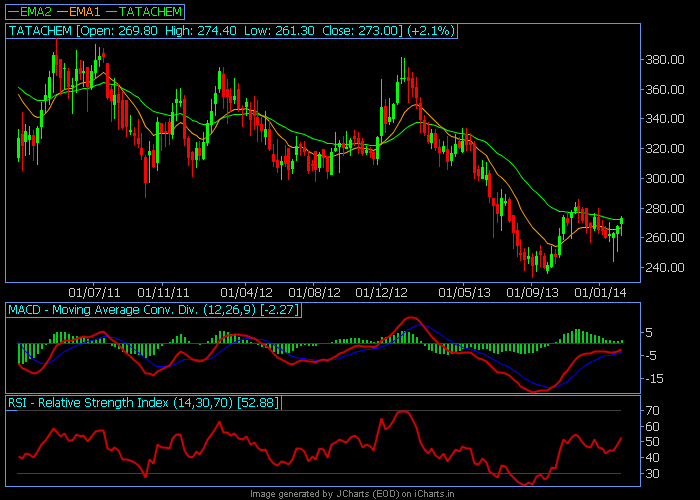Click the Low: 261.30 value

279,31
